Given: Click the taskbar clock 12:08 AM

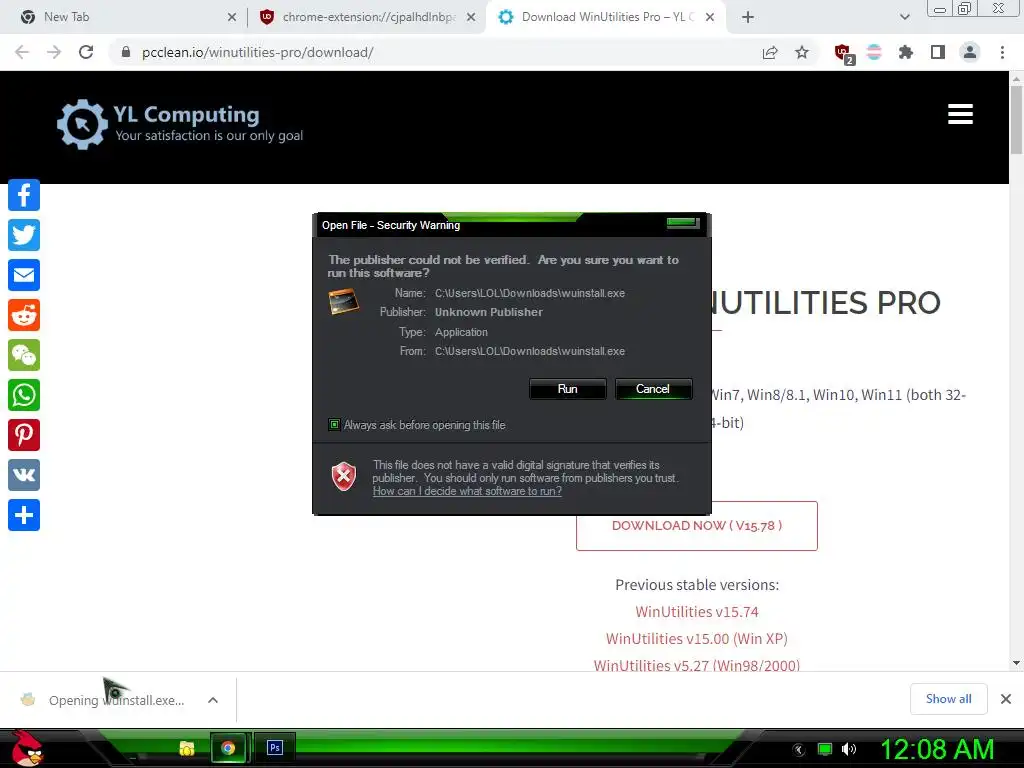Looking at the screenshot, I should (x=937, y=749).
